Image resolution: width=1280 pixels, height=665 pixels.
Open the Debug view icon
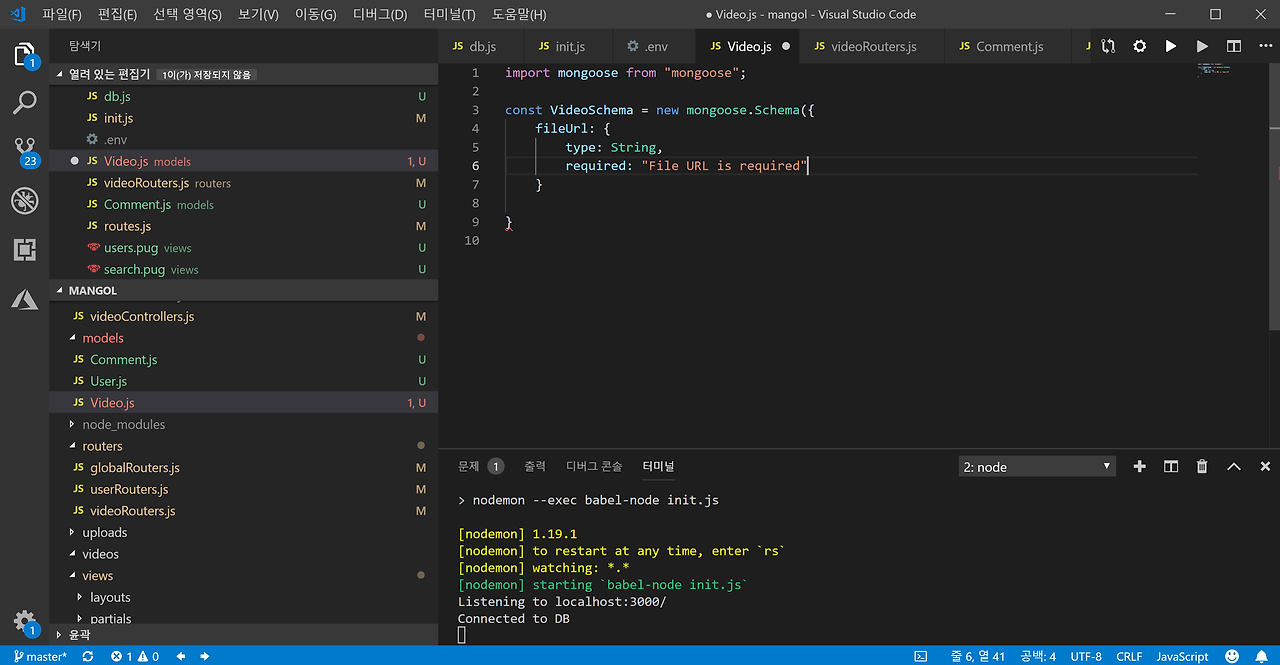point(25,201)
